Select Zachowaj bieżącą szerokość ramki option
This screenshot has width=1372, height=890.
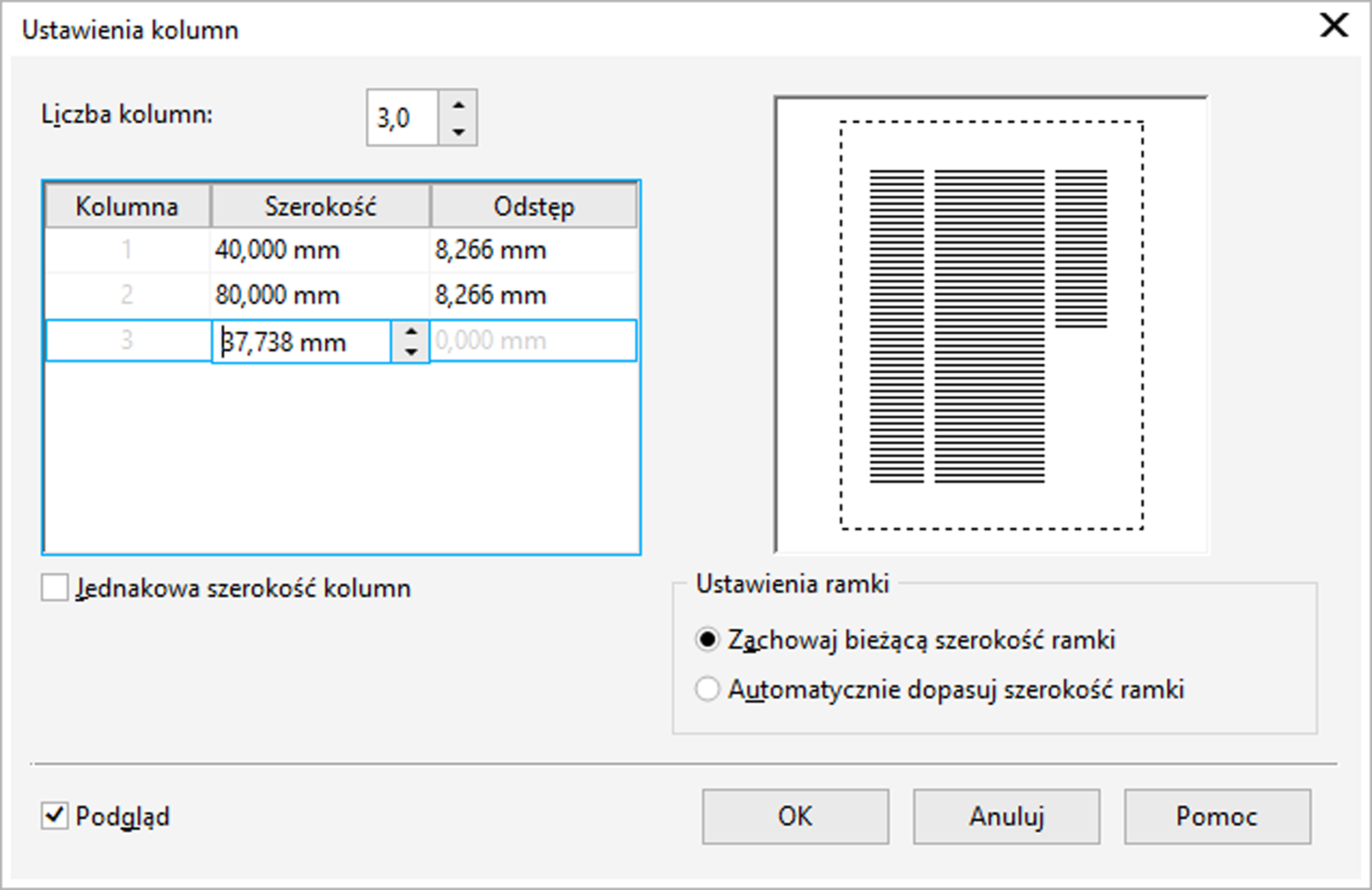tap(707, 640)
